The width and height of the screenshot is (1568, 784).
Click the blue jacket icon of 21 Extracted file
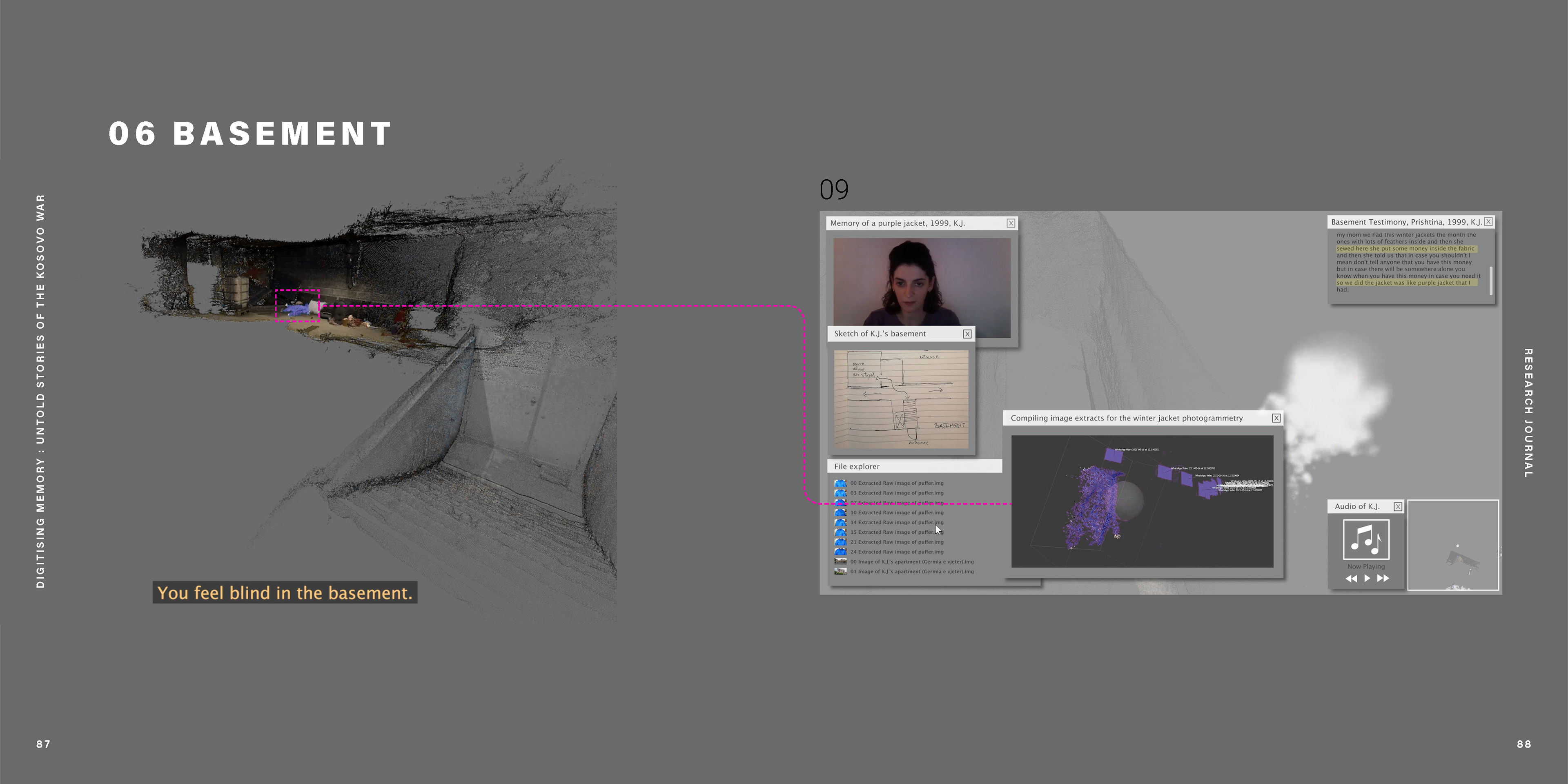coord(840,542)
